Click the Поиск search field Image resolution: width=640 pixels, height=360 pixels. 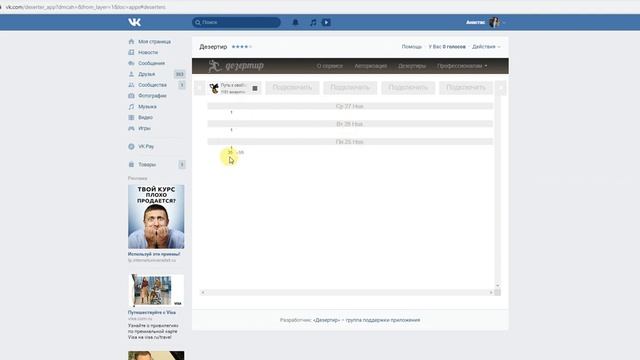[236, 22]
